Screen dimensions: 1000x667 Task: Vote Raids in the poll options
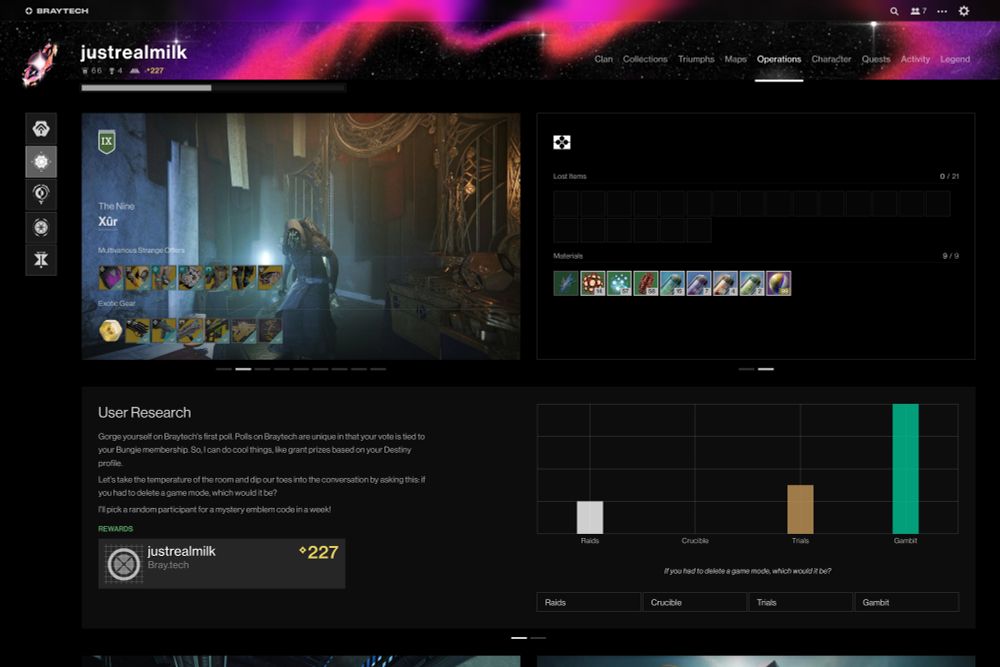click(589, 602)
